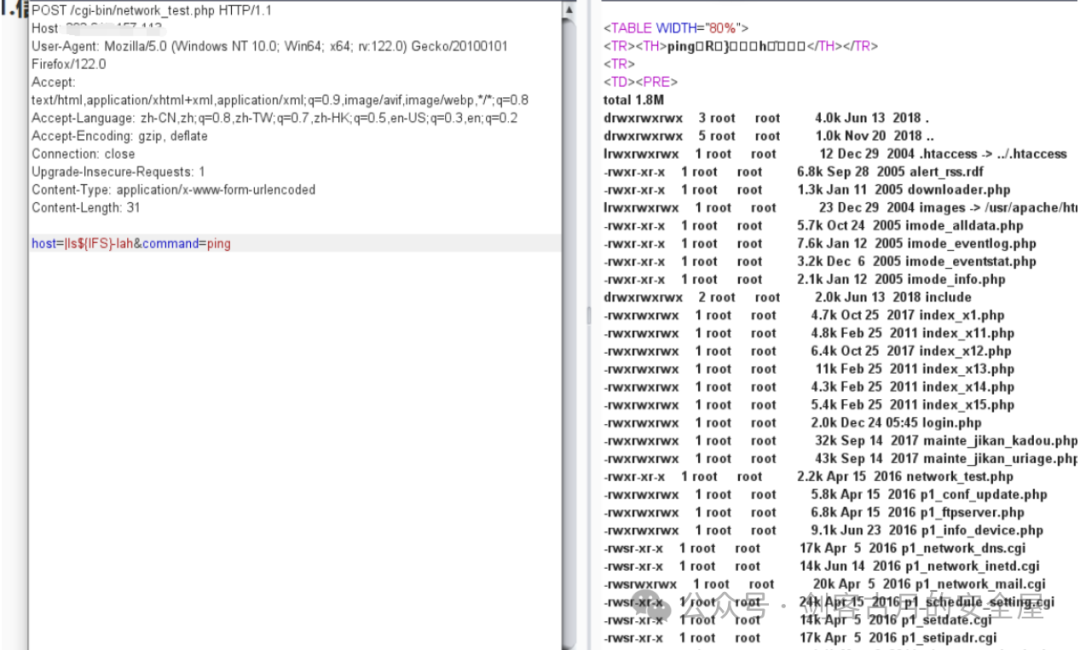Click the p1_network_inetd.cgi row
Screen dimensions: 1080x650
[822, 565]
